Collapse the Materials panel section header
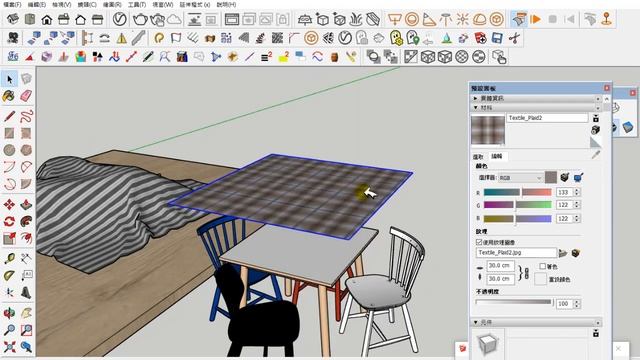This screenshot has height=360, width=640. click(536, 108)
